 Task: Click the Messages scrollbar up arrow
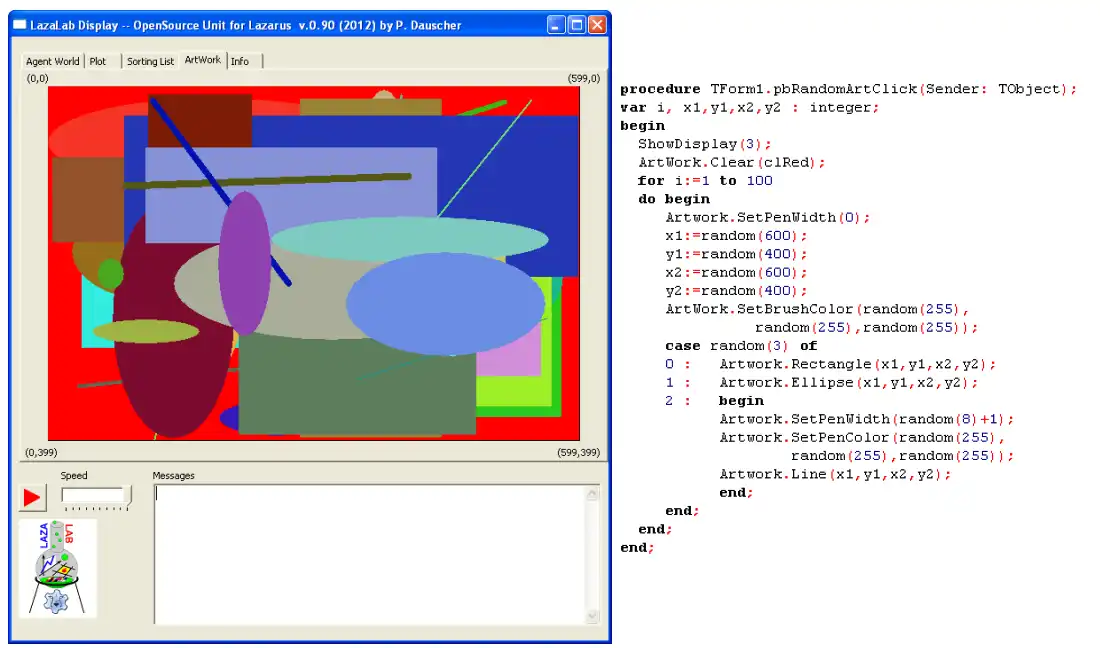point(592,494)
